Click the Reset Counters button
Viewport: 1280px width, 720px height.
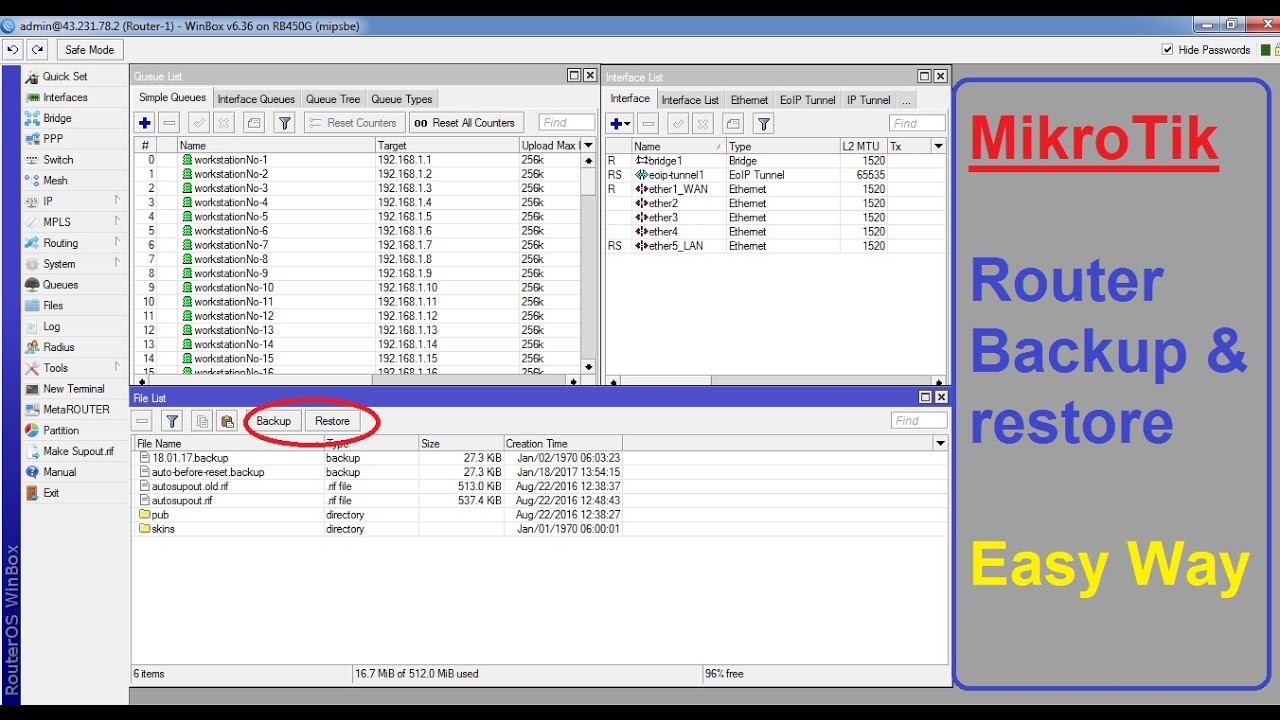352,123
